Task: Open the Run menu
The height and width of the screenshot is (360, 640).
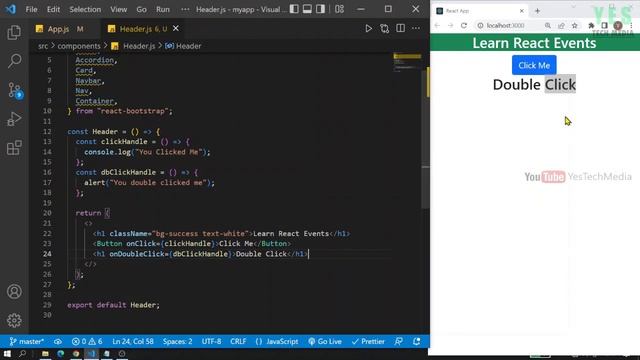Action: click(163, 9)
